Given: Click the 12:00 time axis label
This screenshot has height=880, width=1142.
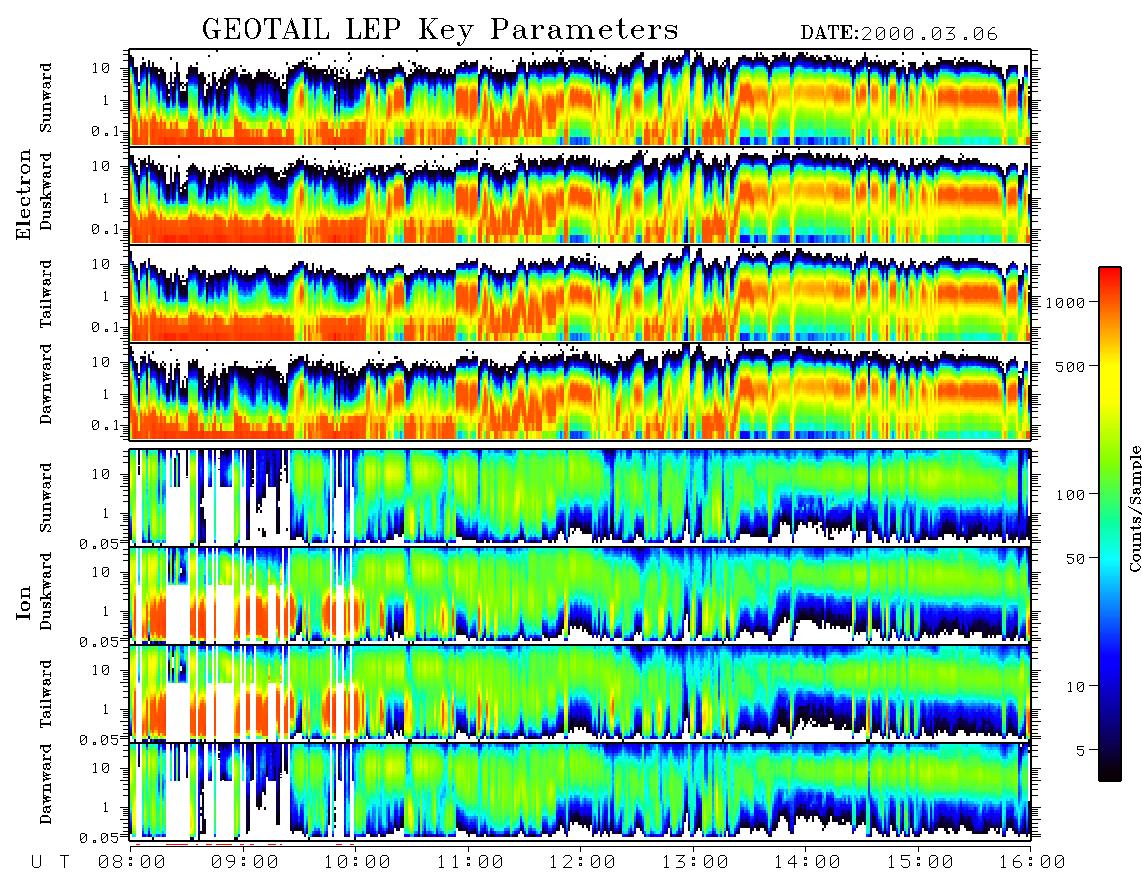Looking at the screenshot, I should coord(582,863).
